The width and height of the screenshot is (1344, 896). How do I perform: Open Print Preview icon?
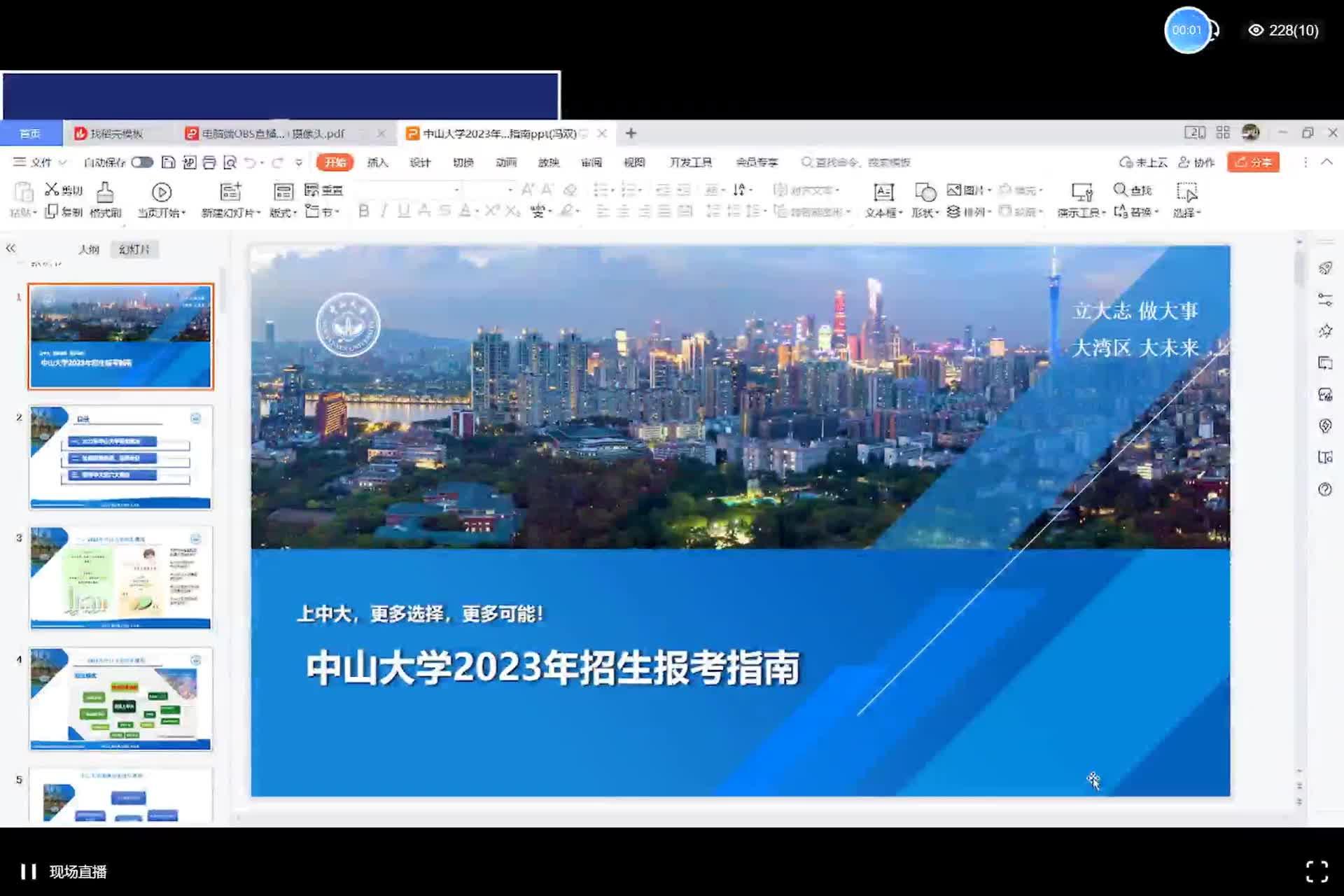230,162
